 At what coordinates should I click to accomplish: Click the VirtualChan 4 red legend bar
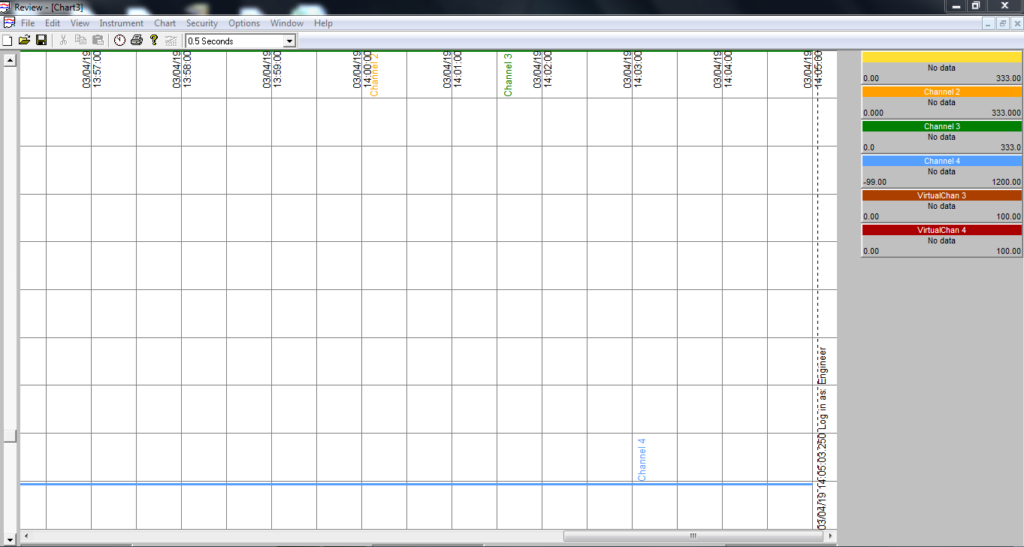point(941,230)
